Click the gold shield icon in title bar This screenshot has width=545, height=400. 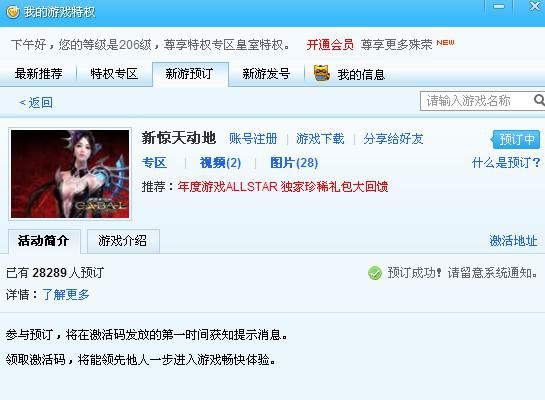click(13, 12)
